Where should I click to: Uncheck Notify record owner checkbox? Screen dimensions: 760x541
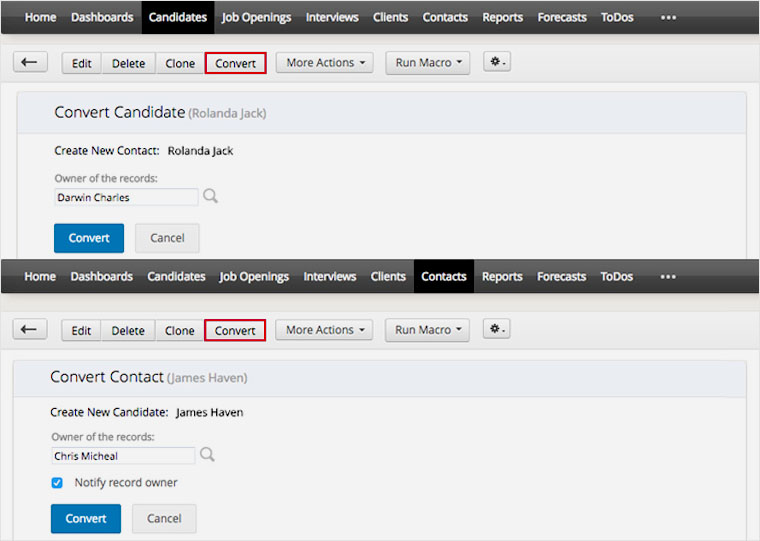[57, 482]
